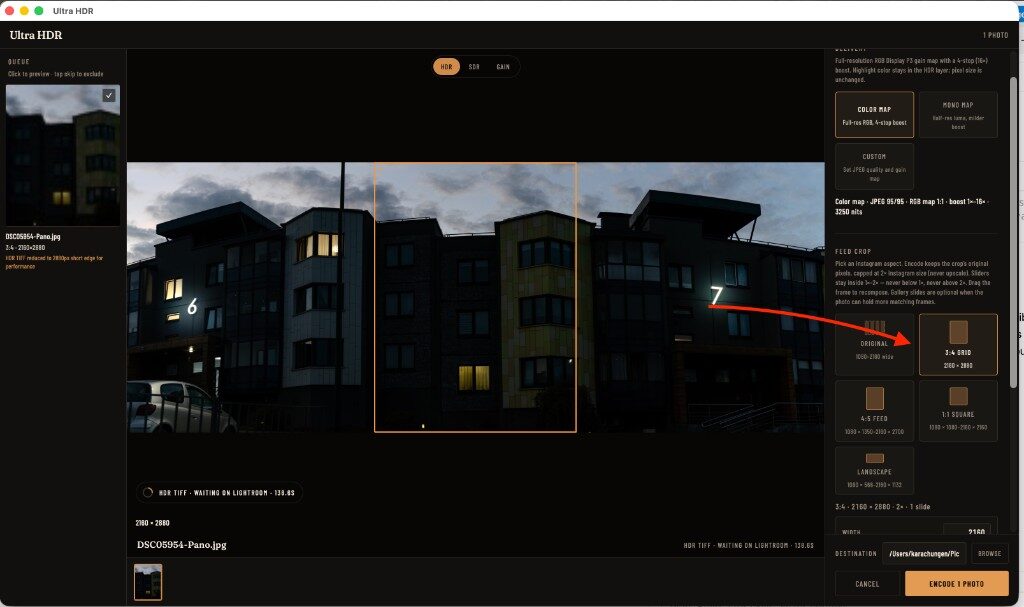Screen dimensions: 1024x607
Task: Switch preview to SDR mode
Action: tap(474, 67)
